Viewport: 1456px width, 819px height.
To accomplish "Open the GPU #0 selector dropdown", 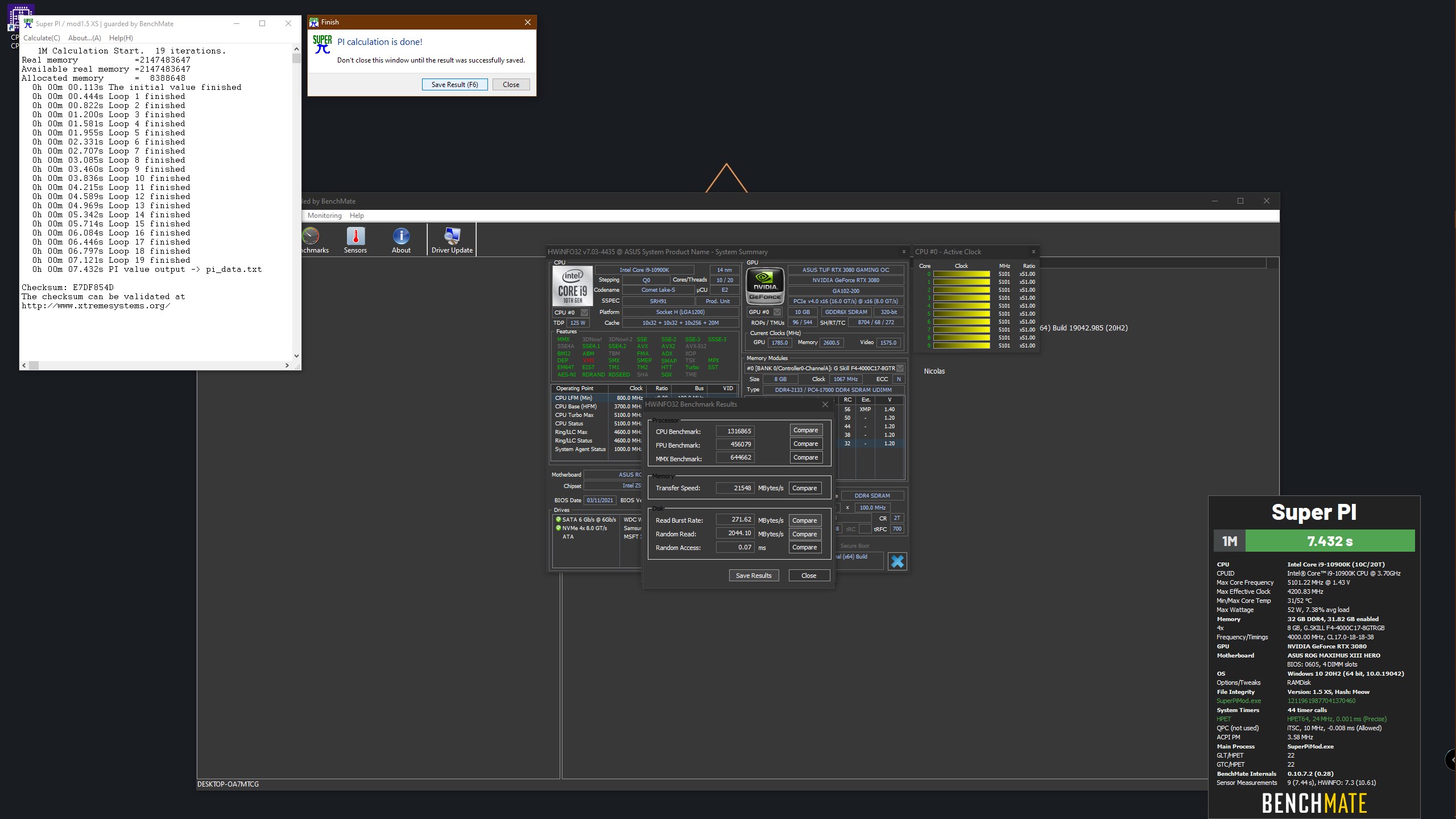I will (x=777, y=312).
